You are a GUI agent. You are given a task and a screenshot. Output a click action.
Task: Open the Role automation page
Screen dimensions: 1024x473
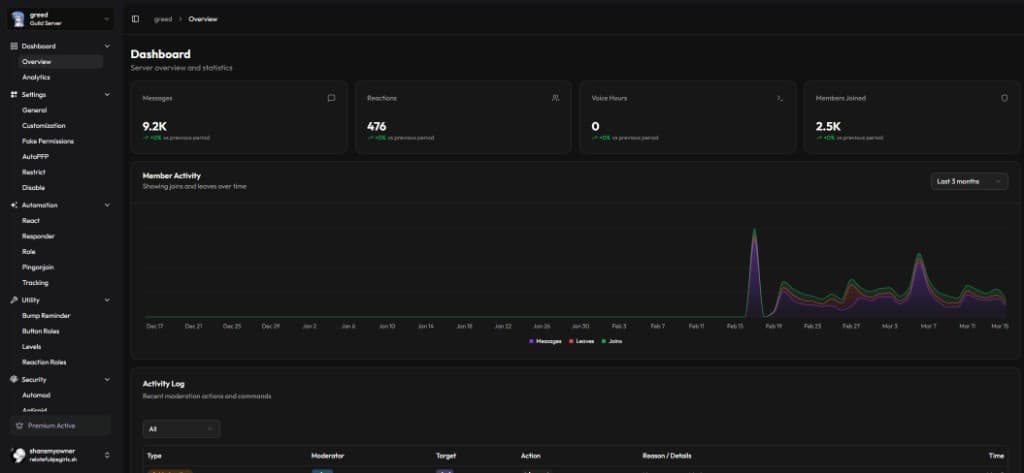pyautogui.click(x=29, y=252)
